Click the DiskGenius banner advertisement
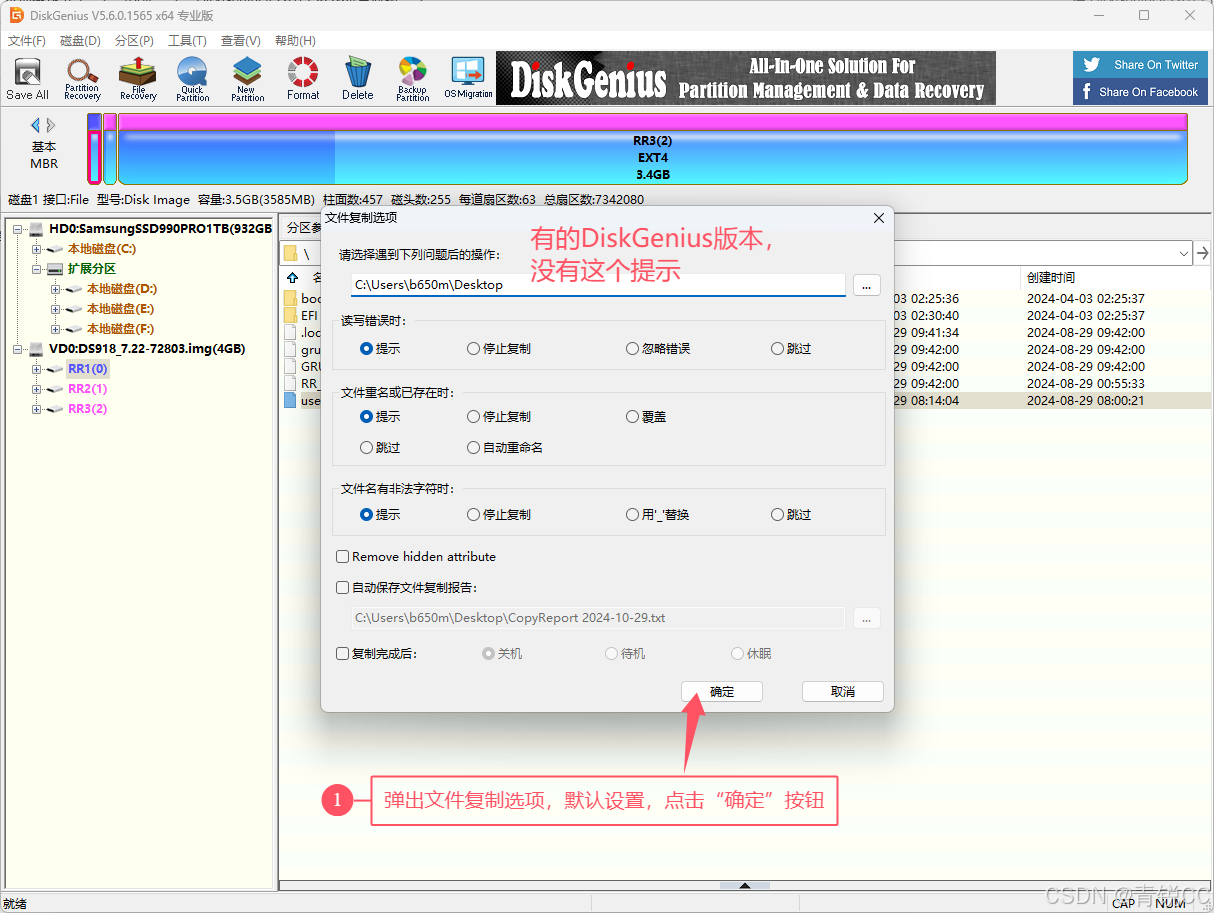 (746, 78)
